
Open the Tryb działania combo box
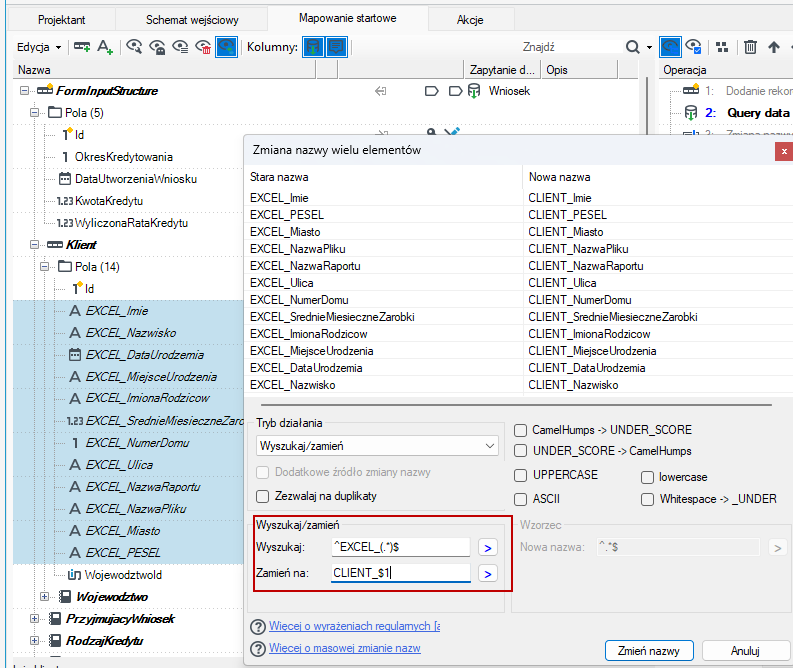[377, 446]
